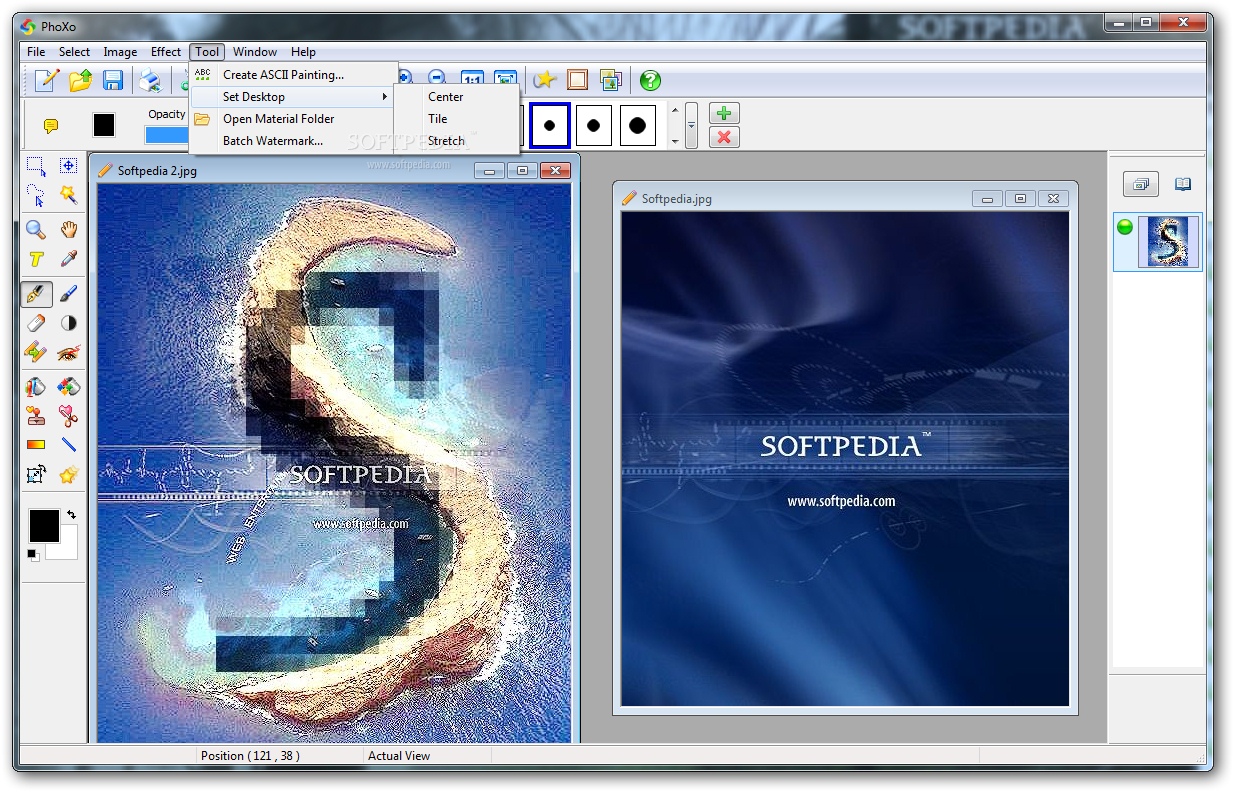Viewport: 1234px width, 792px height.
Task: Click the Print icon in toolbar
Action: 150,80
